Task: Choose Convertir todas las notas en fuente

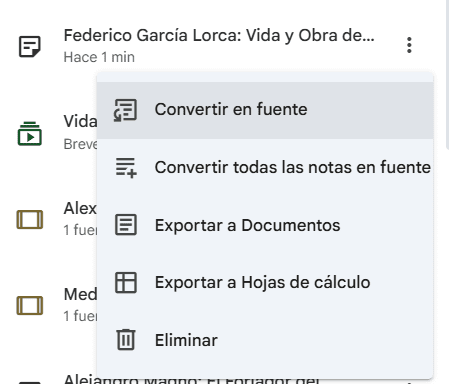Action: click(265, 167)
